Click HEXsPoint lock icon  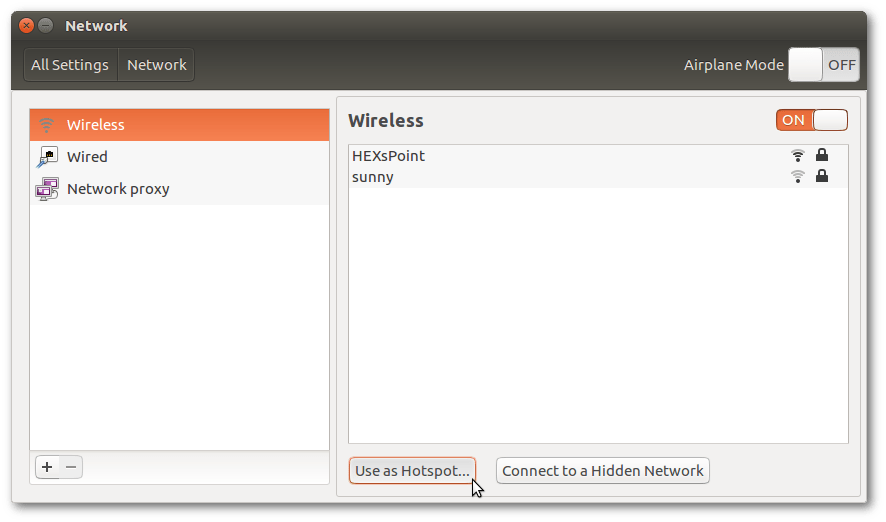822,155
